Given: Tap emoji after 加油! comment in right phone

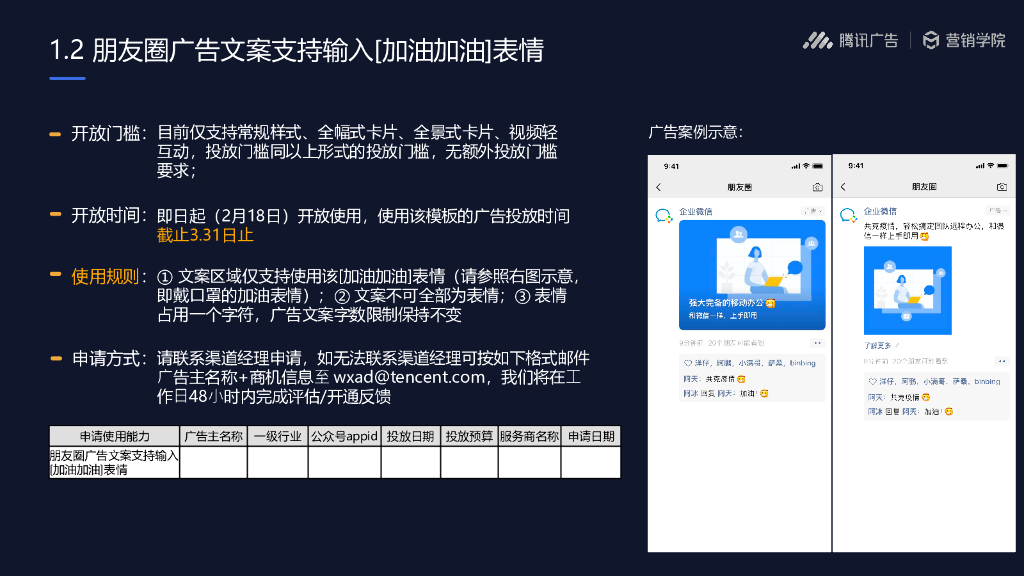Looking at the screenshot, I should click(x=949, y=411).
